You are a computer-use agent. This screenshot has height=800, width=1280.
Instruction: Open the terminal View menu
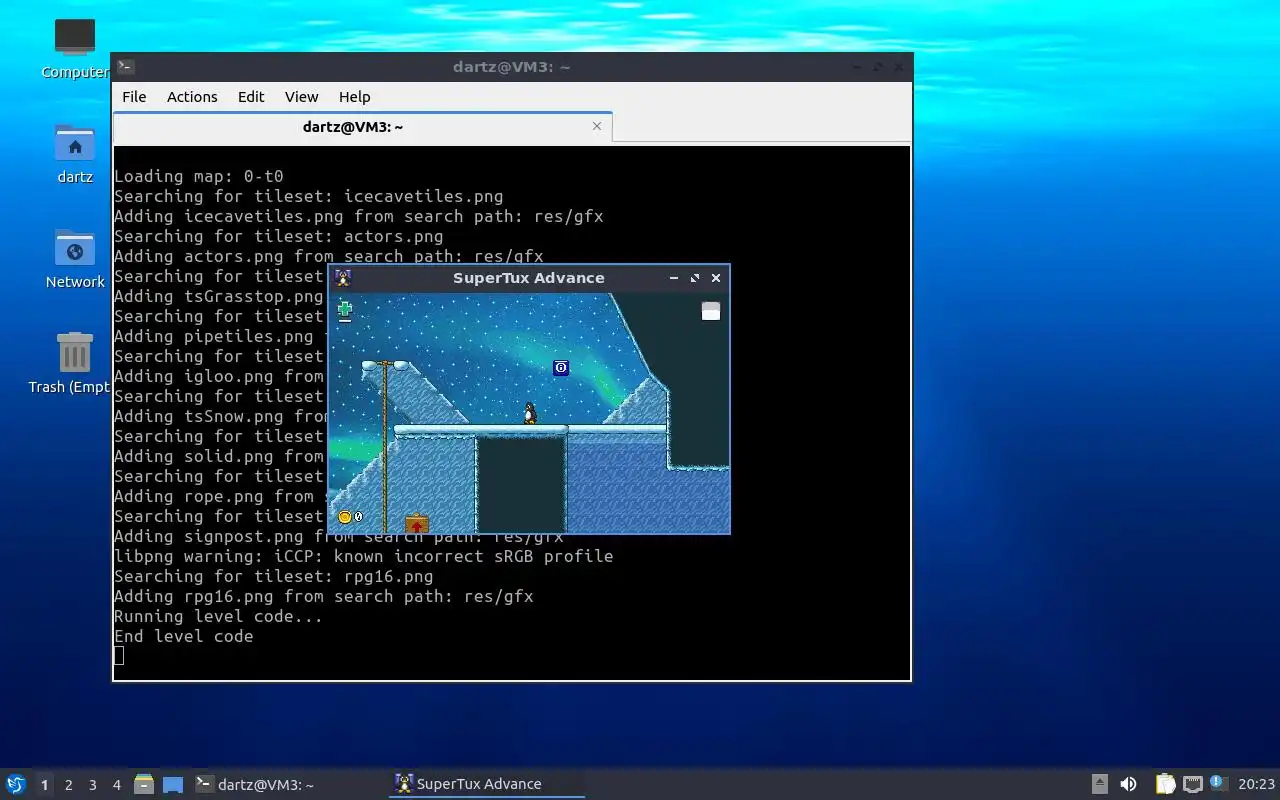click(x=301, y=97)
